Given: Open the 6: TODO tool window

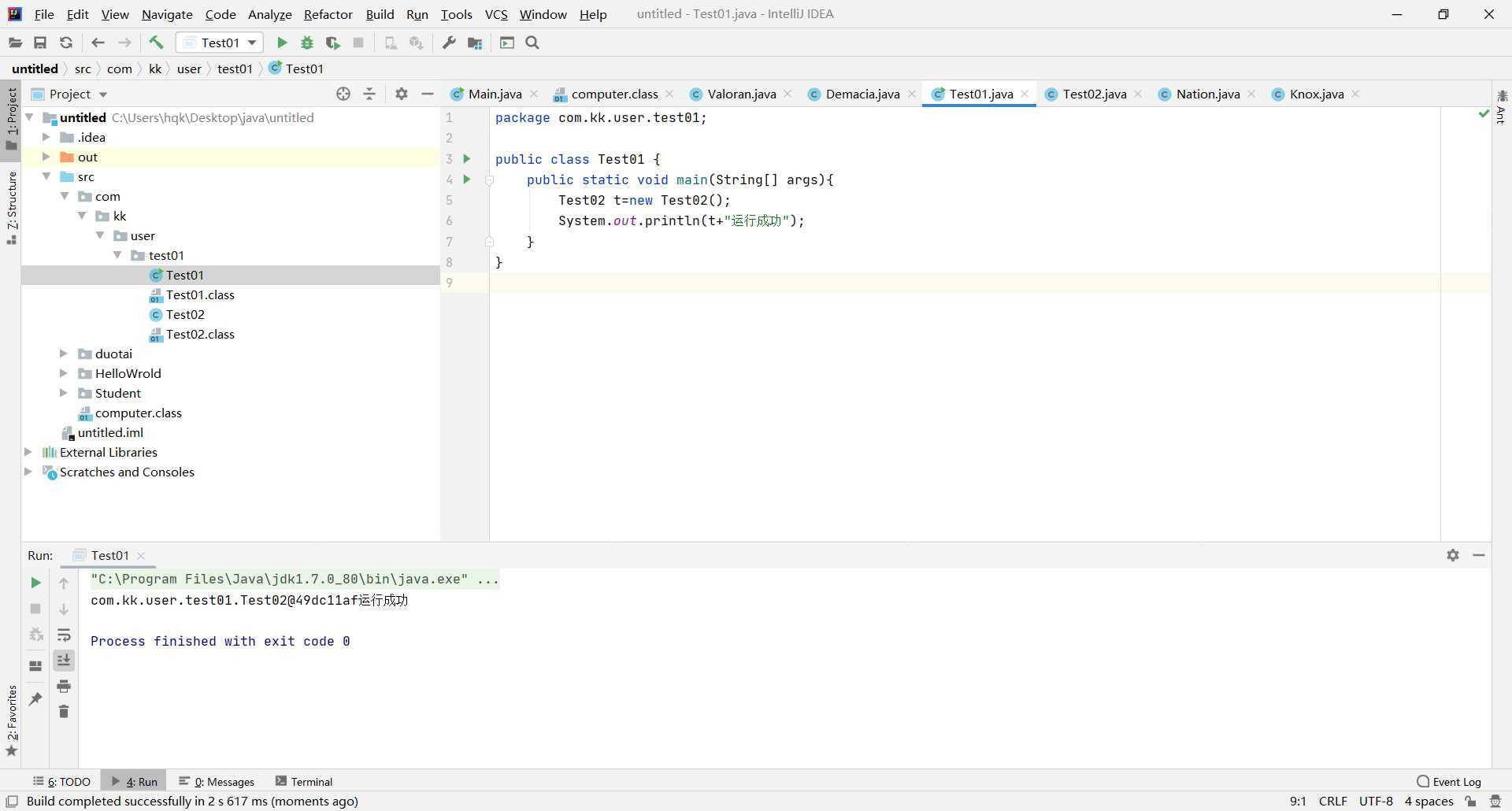Looking at the screenshot, I should tap(62, 782).
